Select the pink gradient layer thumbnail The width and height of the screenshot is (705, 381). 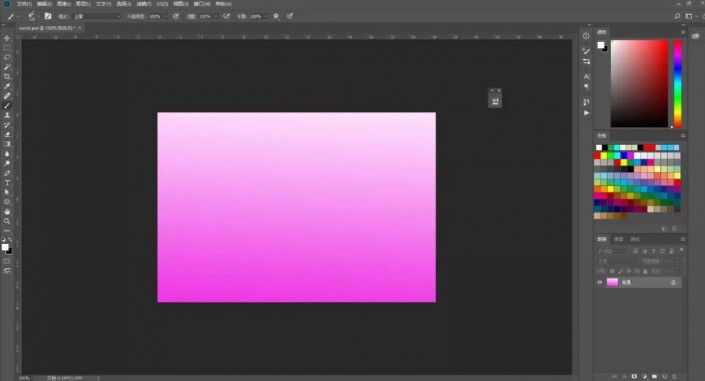point(612,282)
